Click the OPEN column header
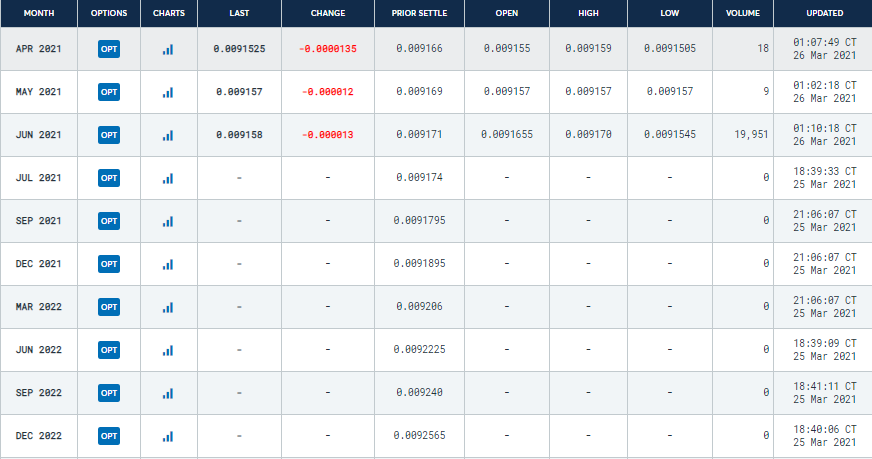This screenshot has width=872, height=459. (507, 13)
